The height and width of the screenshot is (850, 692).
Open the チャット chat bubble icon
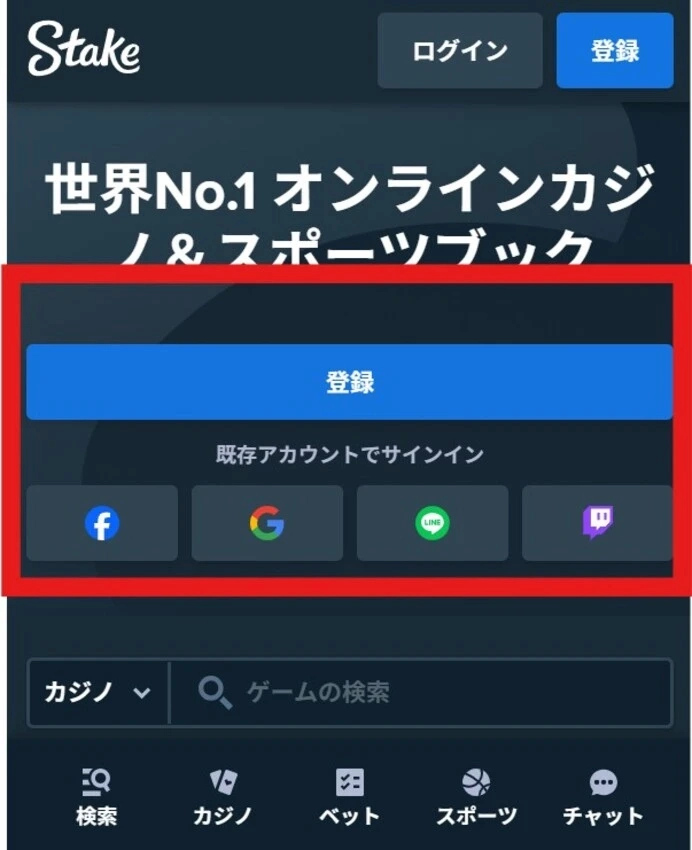coord(603,782)
